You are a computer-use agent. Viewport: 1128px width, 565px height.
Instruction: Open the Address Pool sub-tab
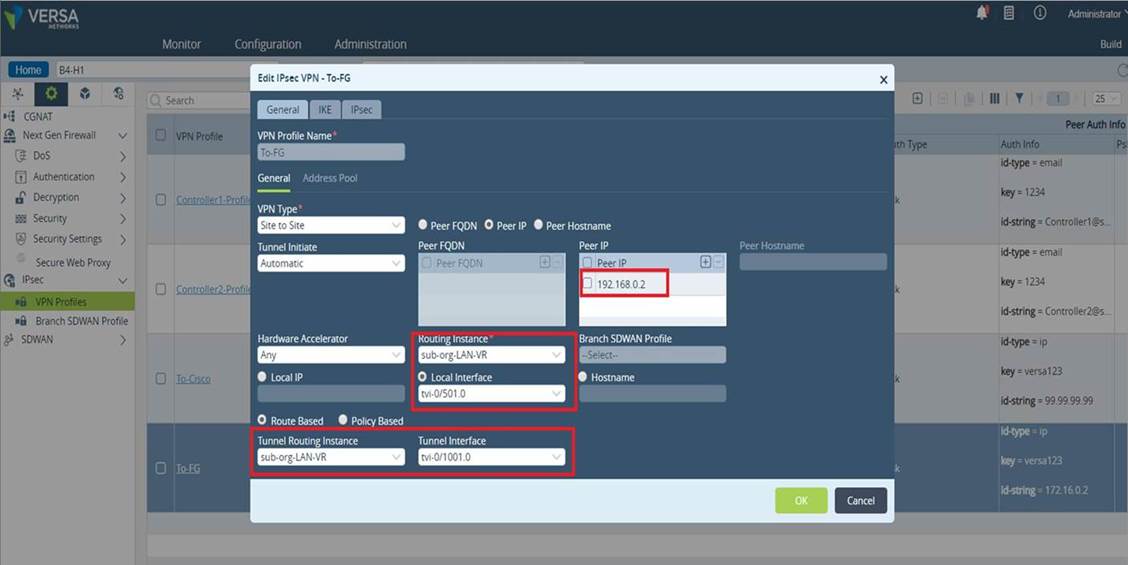click(330, 178)
